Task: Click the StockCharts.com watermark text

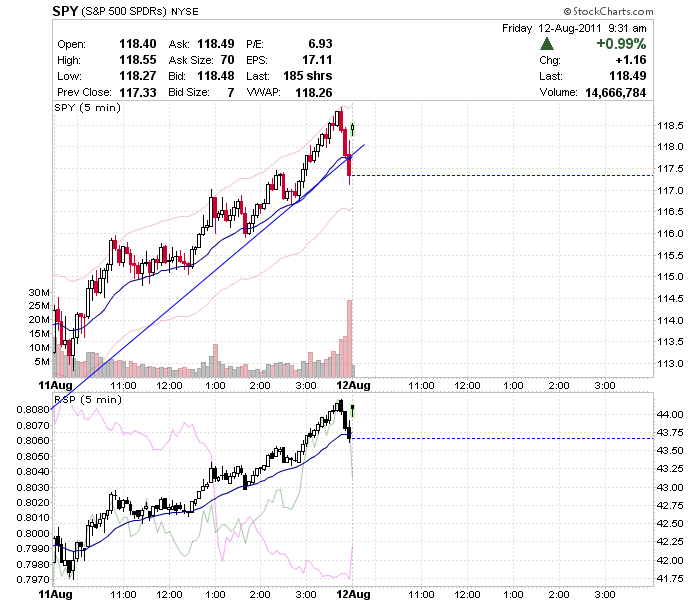Action: pos(608,11)
